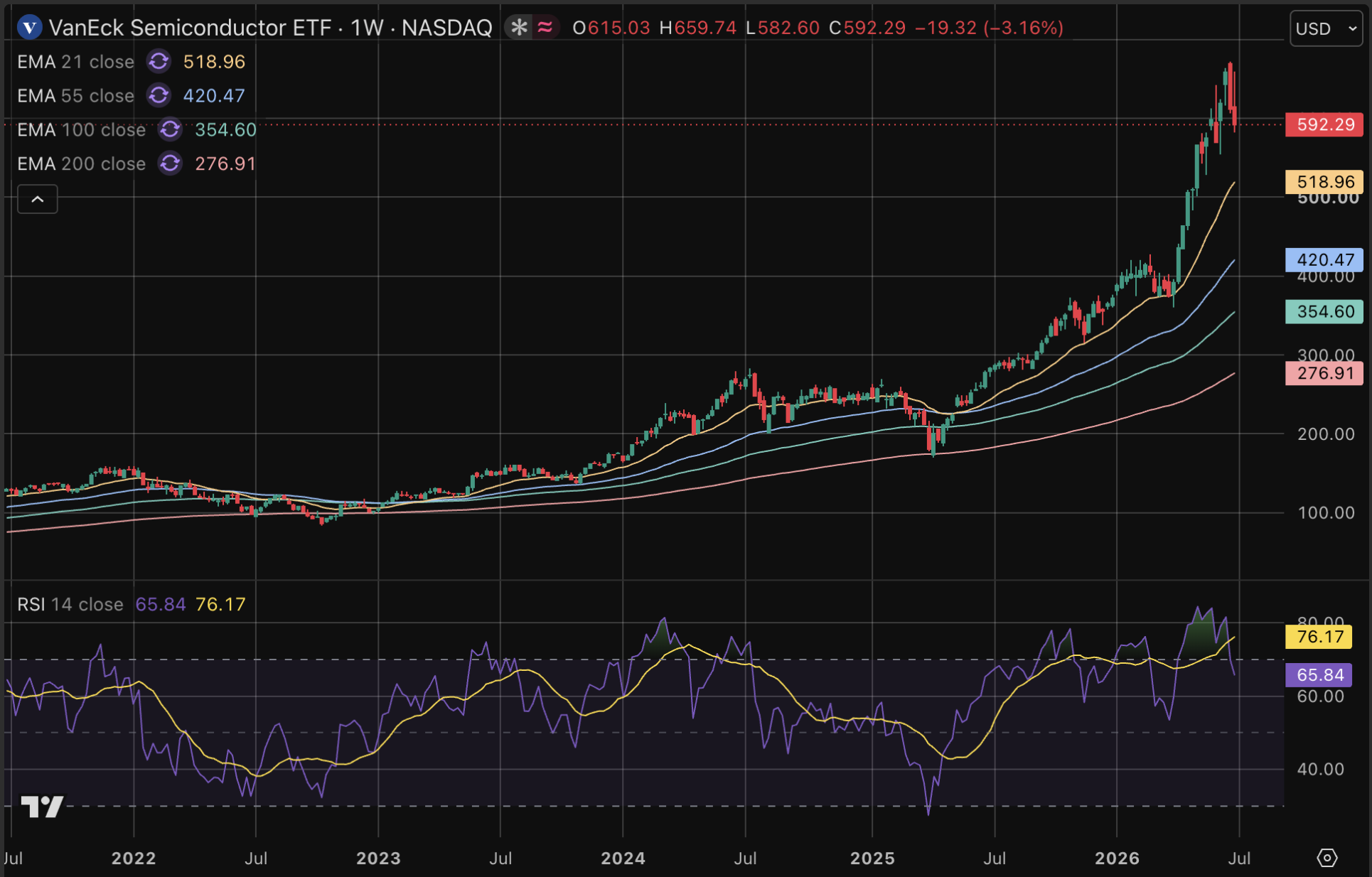Image resolution: width=1372 pixels, height=877 pixels.
Task: Click the low price L582.60
Action: pyautogui.click(x=783, y=28)
